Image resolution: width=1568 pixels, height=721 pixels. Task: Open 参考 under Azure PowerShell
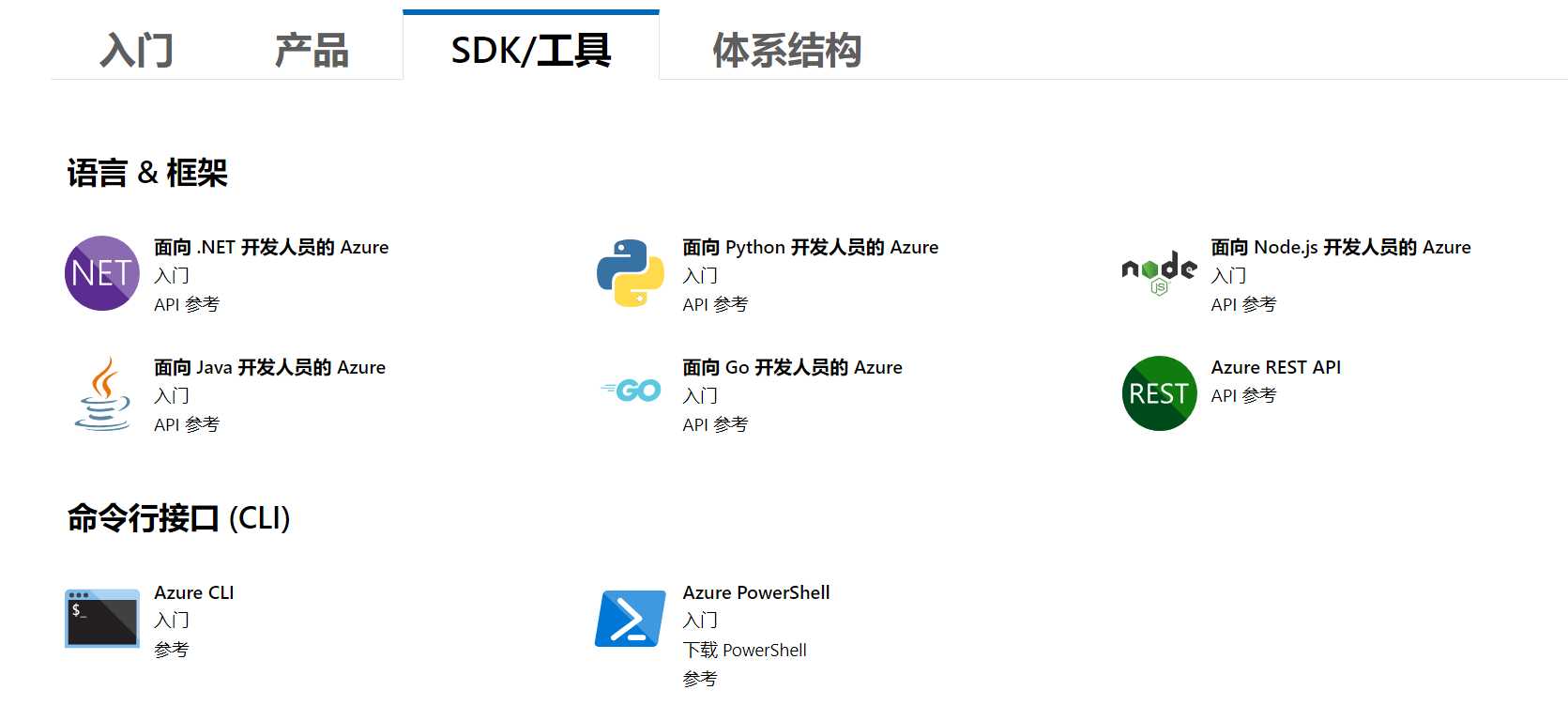coord(700,678)
